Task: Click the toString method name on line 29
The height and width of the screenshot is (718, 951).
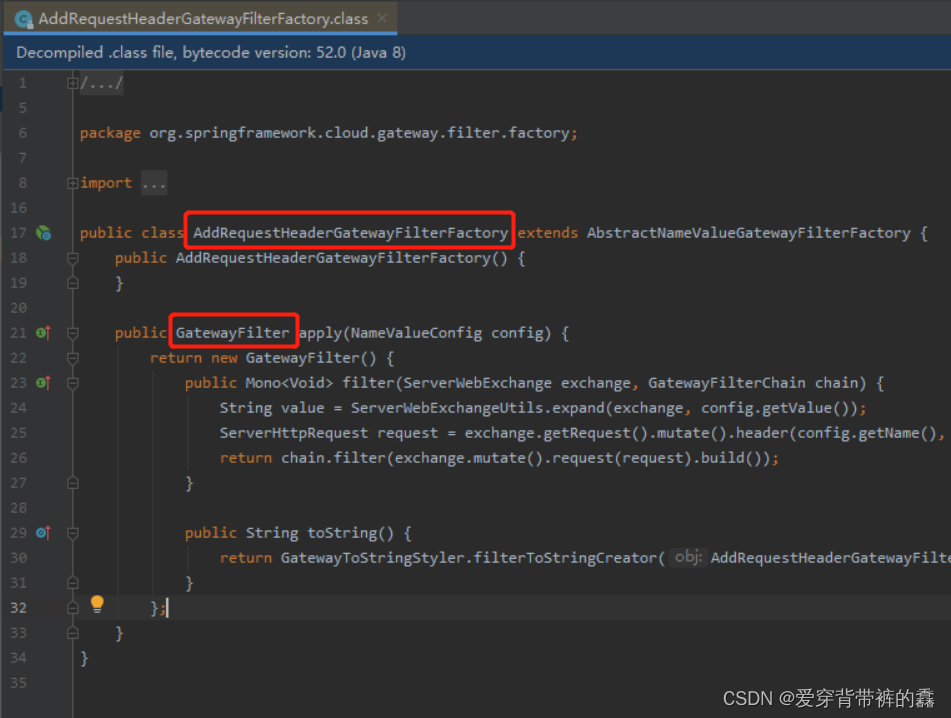Action: tap(342, 533)
